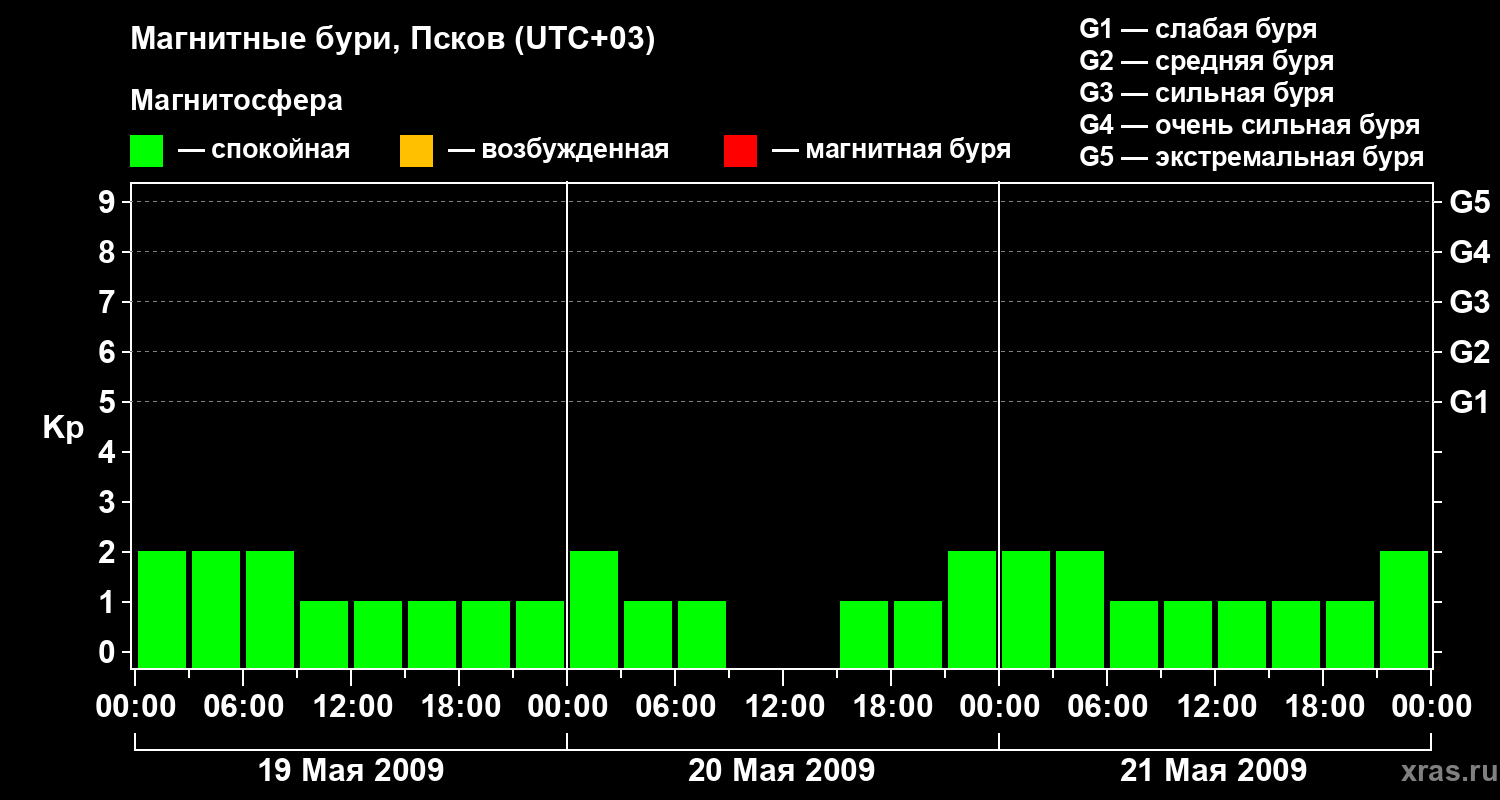This screenshot has width=1500, height=800.
Task: Click the 'G5 — экстремальная буря' legend line
Action: pos(1251,157)
